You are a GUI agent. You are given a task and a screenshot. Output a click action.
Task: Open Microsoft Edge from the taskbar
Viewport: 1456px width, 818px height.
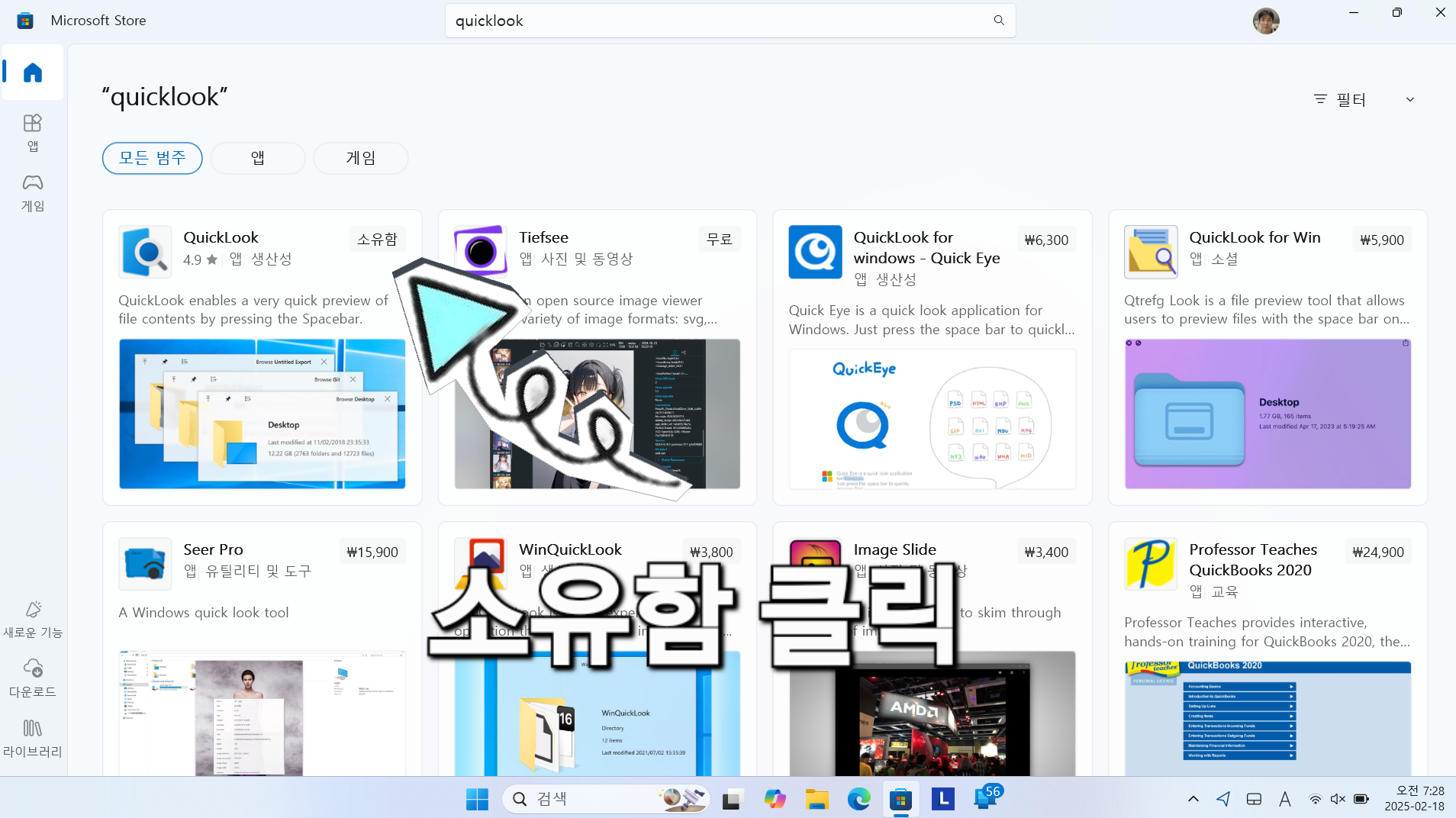(858, 799)
